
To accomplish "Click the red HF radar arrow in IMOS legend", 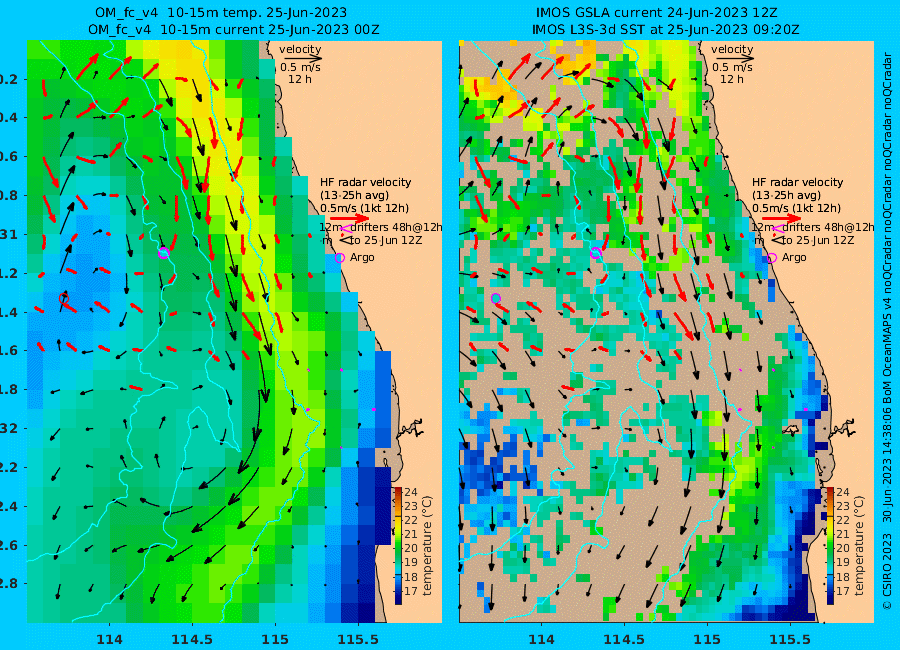I will 782,218.
